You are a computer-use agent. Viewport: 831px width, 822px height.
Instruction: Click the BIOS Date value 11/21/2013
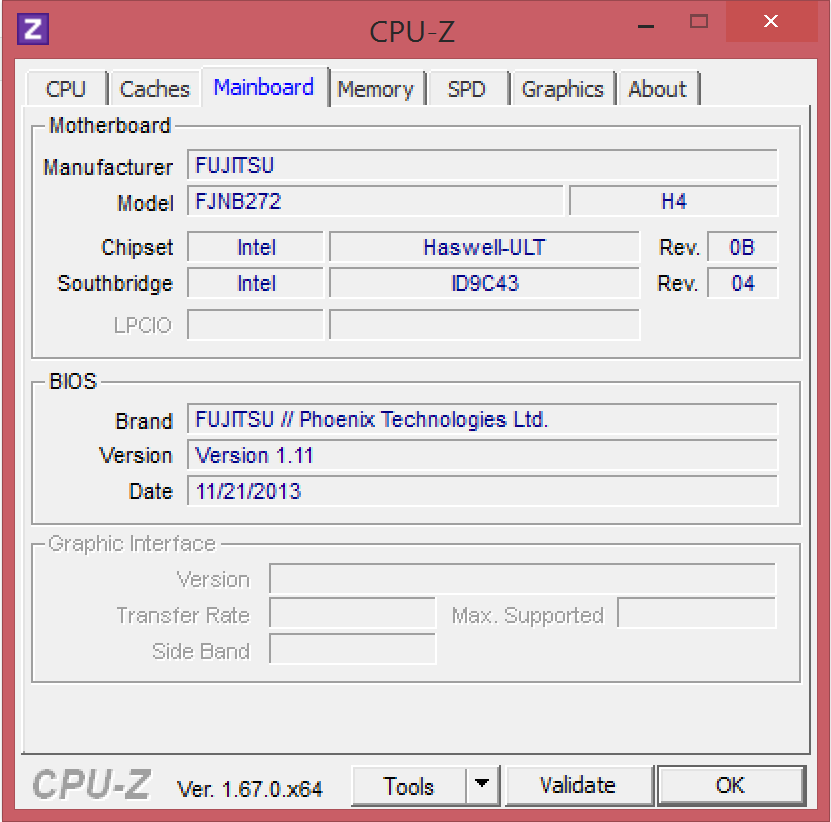pos(482,491)
